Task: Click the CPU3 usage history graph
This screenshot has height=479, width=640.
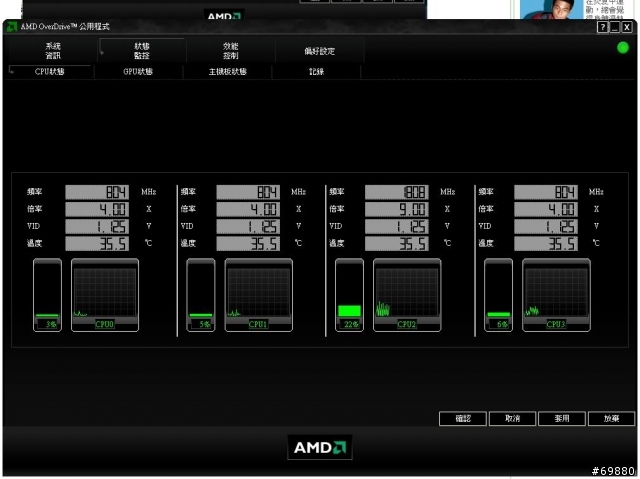Action: tap(556, 295)
